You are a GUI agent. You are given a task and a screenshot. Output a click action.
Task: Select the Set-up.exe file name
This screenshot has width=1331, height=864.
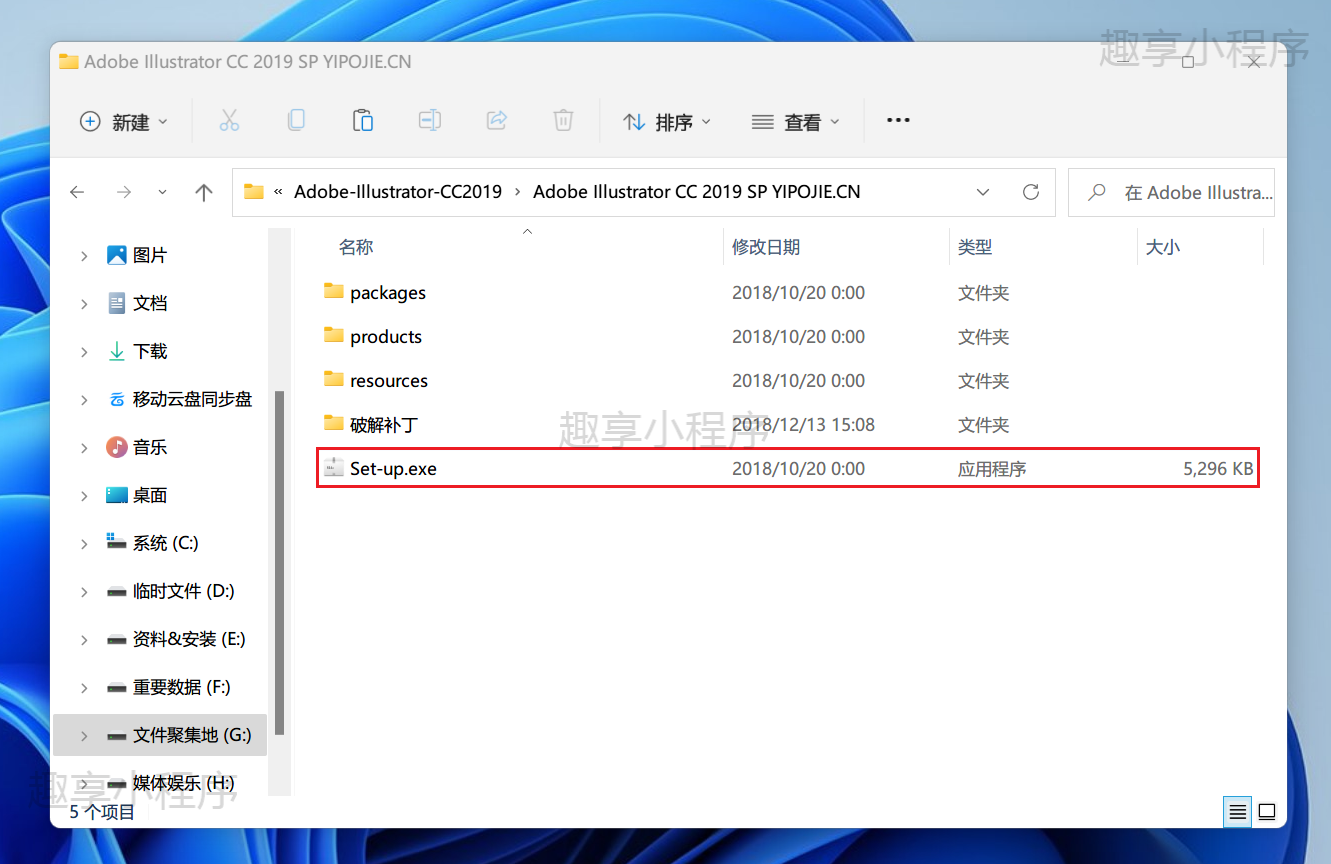coord(393,468)
